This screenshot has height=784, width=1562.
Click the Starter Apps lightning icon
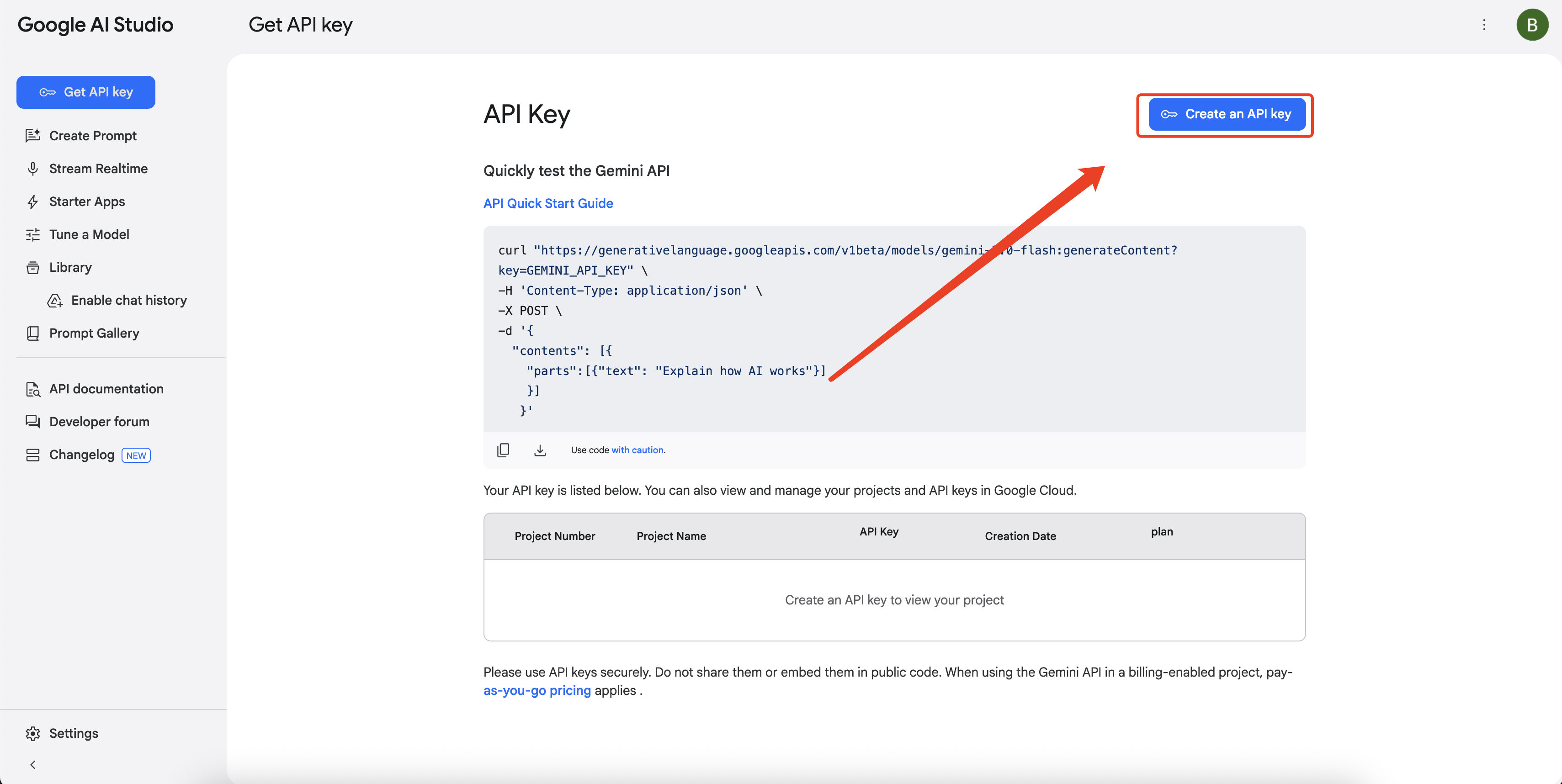(33, 201)
